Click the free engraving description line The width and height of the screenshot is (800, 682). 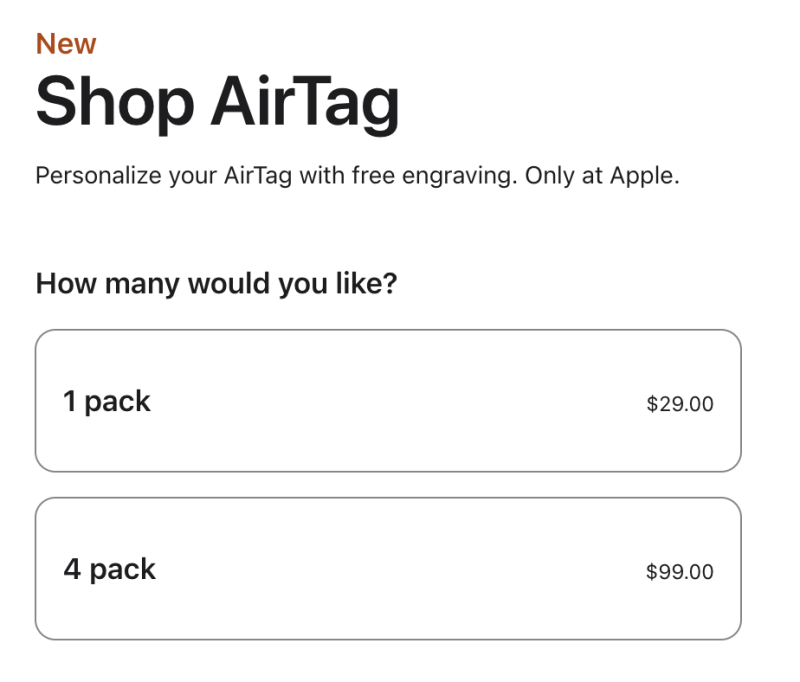point(357,176)
